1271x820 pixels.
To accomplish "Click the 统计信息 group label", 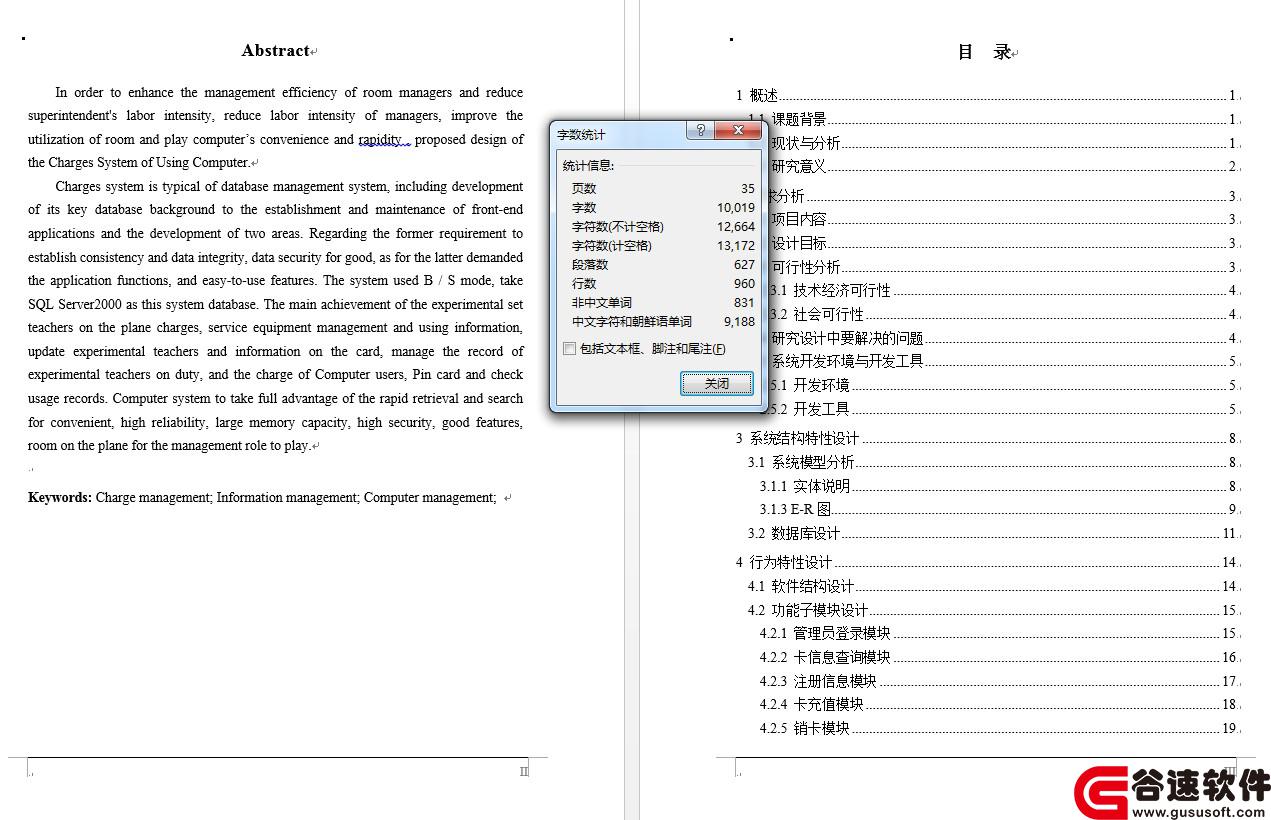I will [x=588, y=165].
